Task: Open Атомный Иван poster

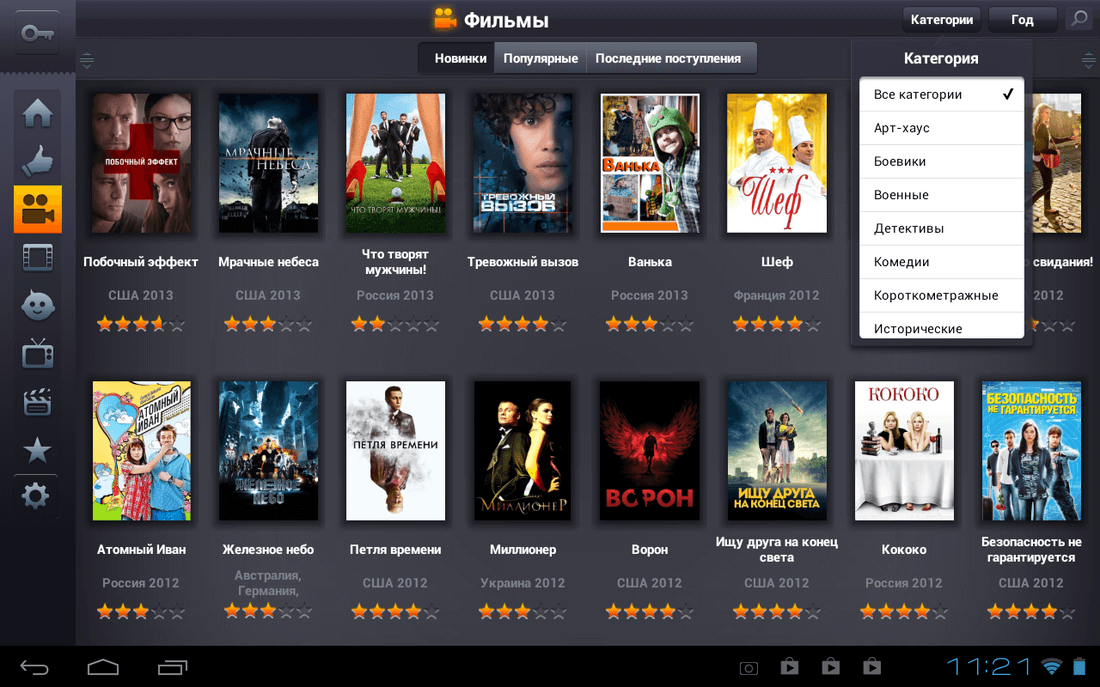Action: pyautogui.click(x=141, y=451)
